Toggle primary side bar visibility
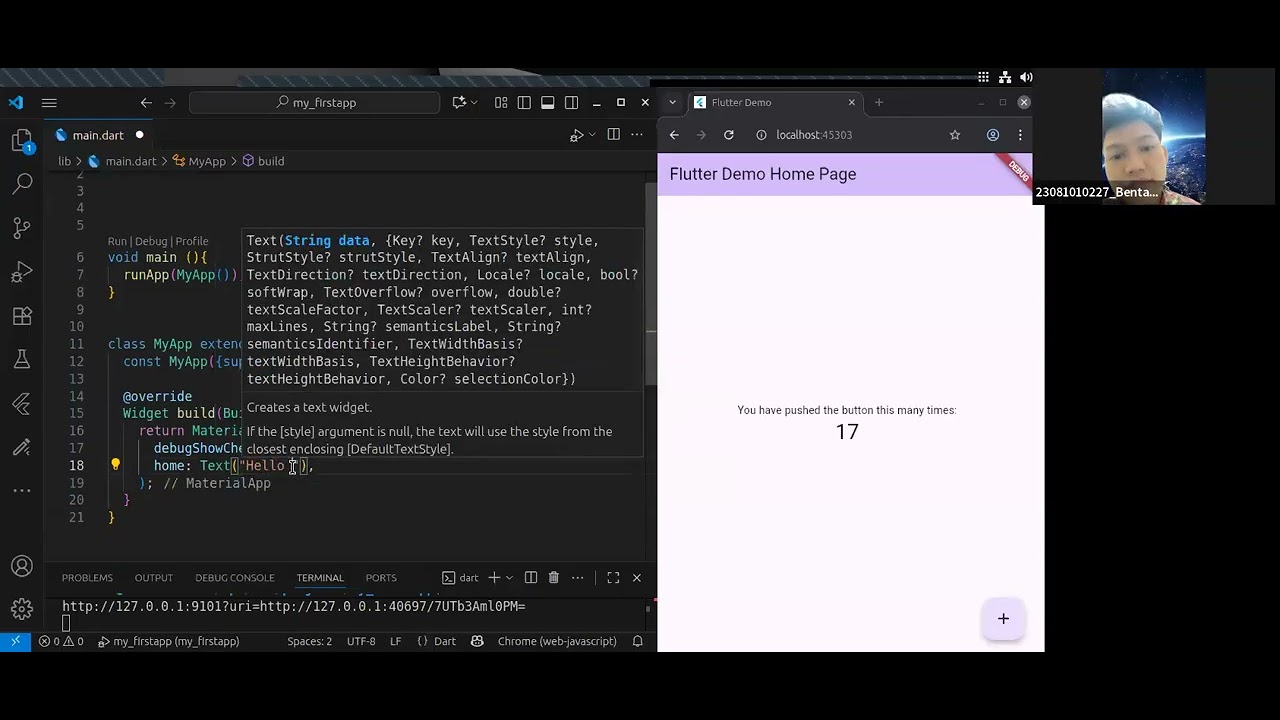Viewport: 1280px width, 720px height. coord(524,102)
